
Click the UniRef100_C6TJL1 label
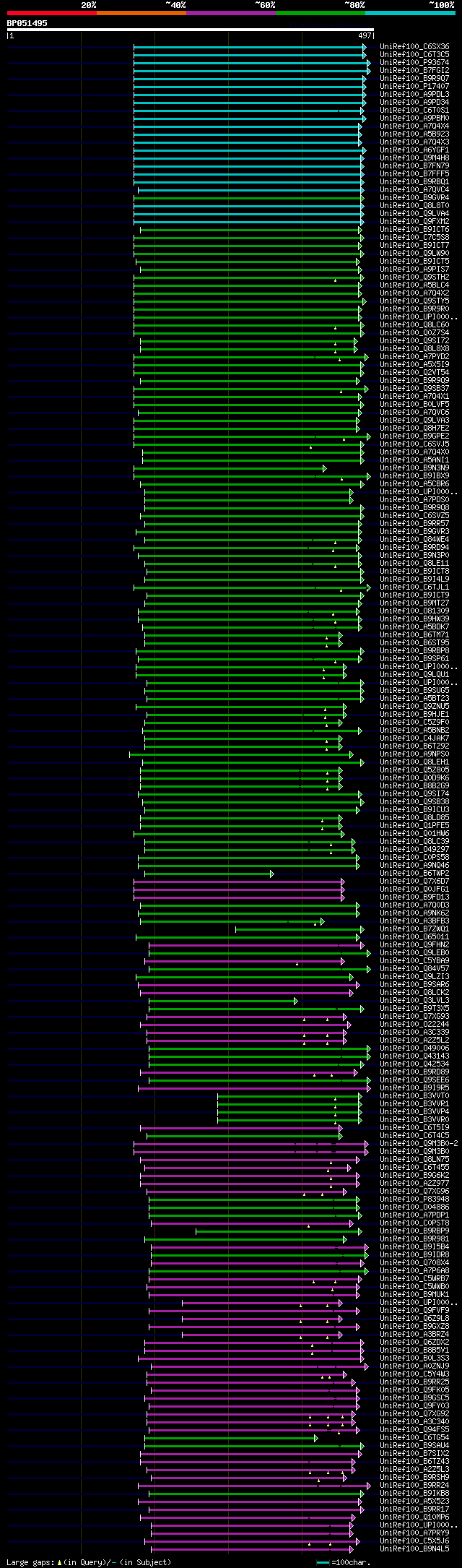414,587
